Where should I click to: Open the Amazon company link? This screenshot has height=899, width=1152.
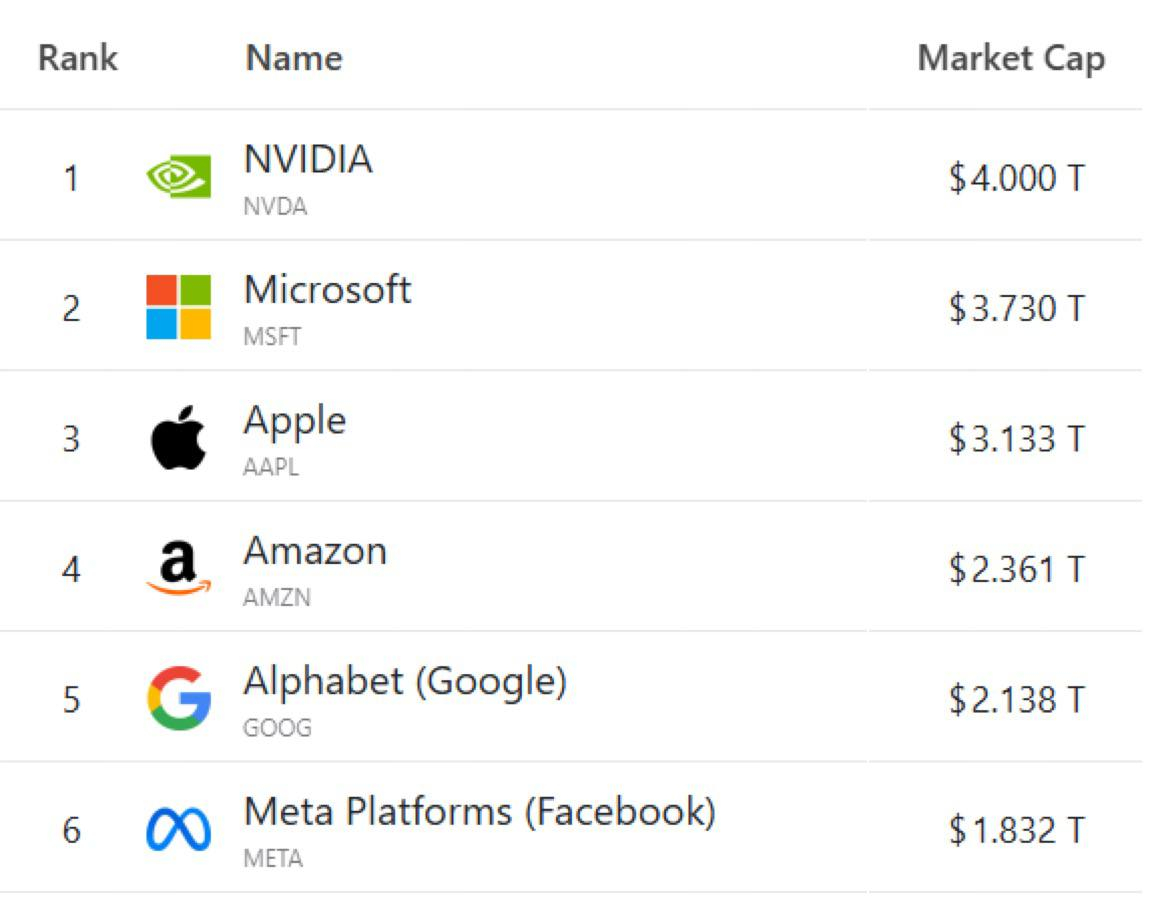tap(315, 551)
